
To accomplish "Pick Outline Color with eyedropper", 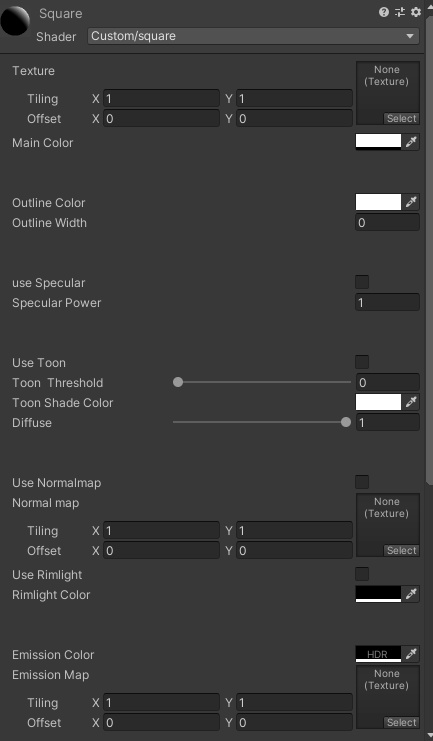I will [x=411, y=202].
